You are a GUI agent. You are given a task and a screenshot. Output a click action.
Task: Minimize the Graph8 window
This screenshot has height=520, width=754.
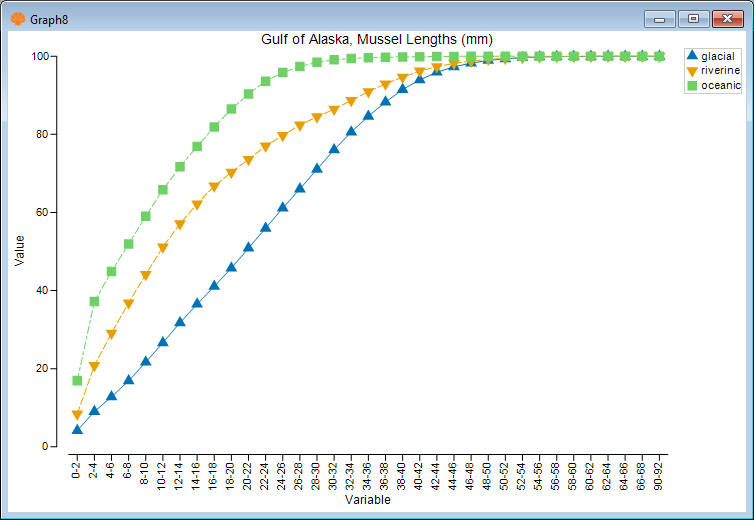tap(659, 18)
